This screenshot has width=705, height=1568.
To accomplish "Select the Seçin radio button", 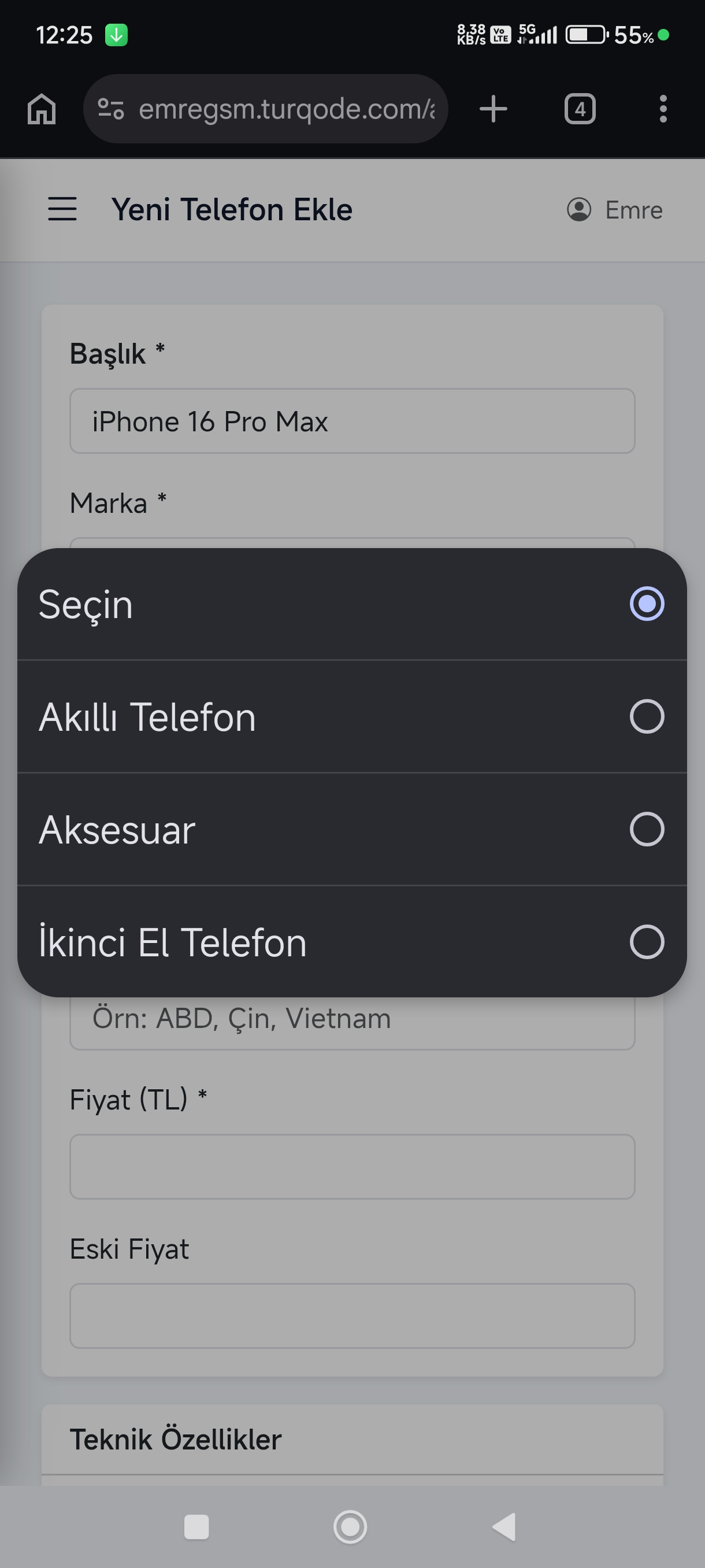I will click(647, 604).
